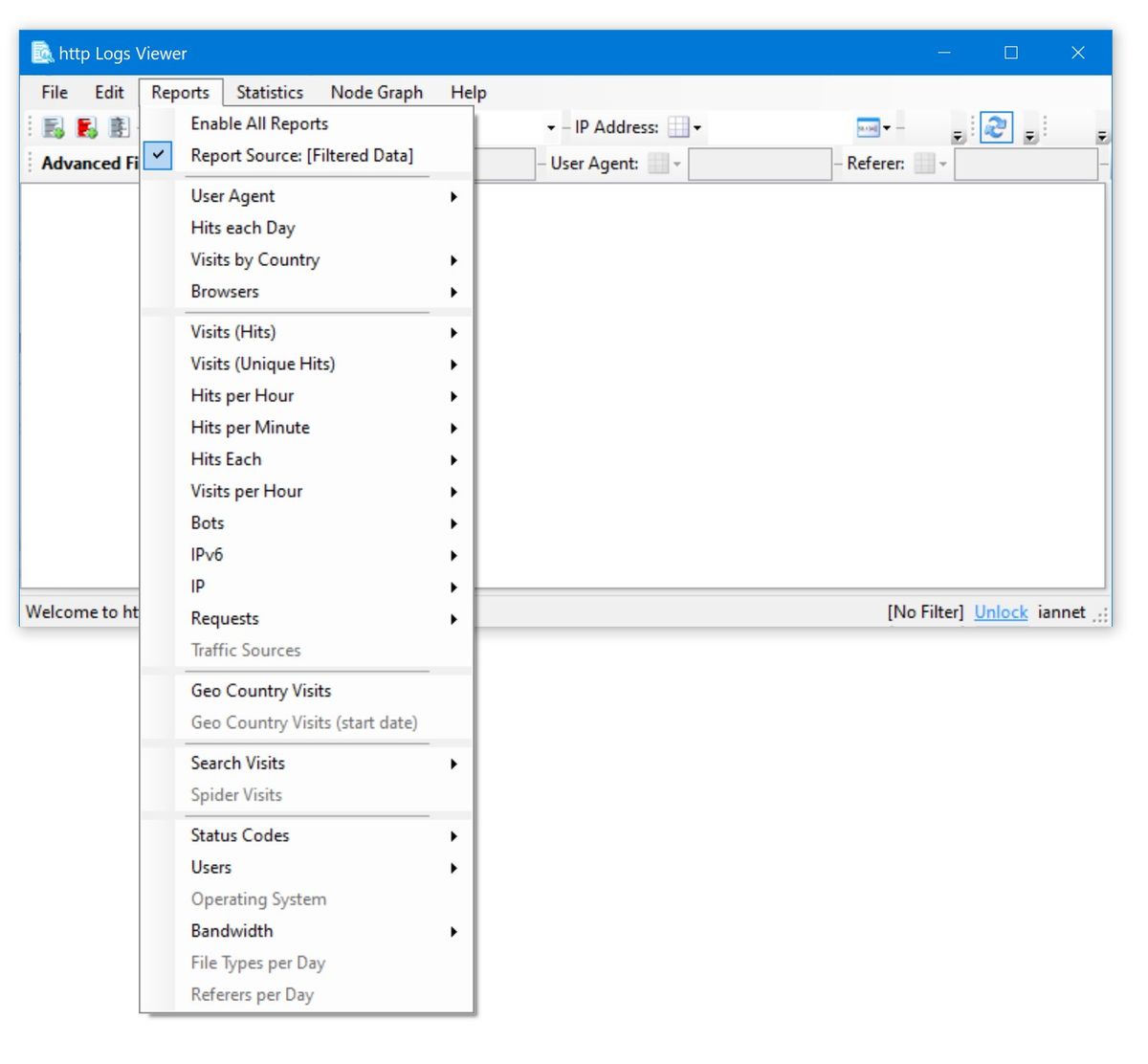Viewport: 1148px width, 1064px height.
Task: Expand the Visits by Country submenu
Action: point(254,259)
